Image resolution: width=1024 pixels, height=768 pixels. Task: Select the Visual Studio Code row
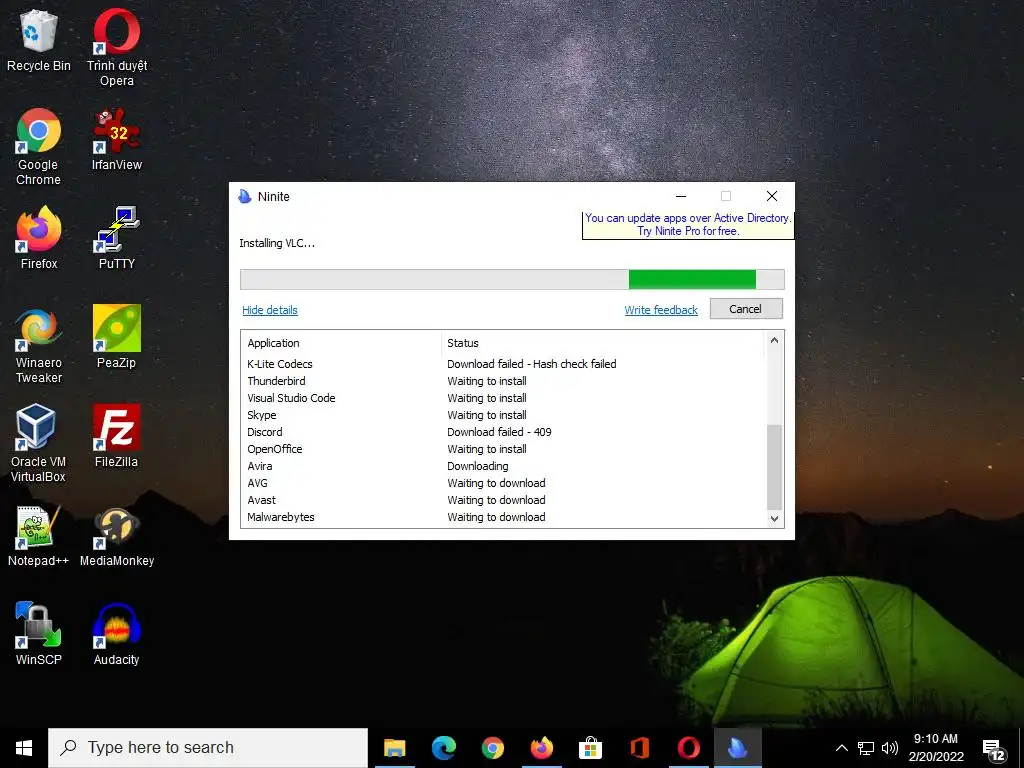tap(503, 398)
